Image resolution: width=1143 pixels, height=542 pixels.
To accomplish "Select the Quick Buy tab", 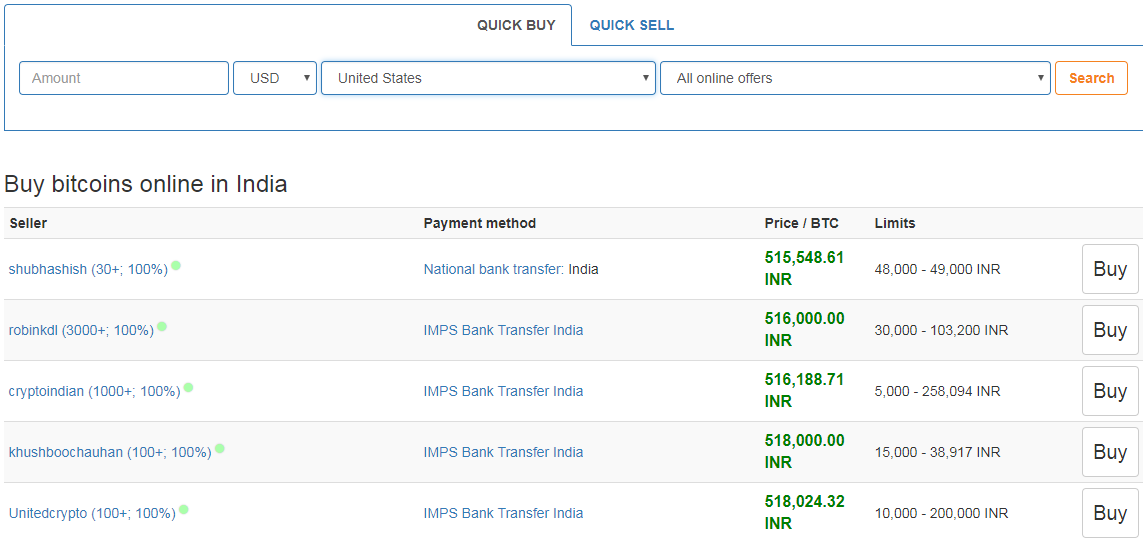I will pyautogui.click(x=516, y=25).
